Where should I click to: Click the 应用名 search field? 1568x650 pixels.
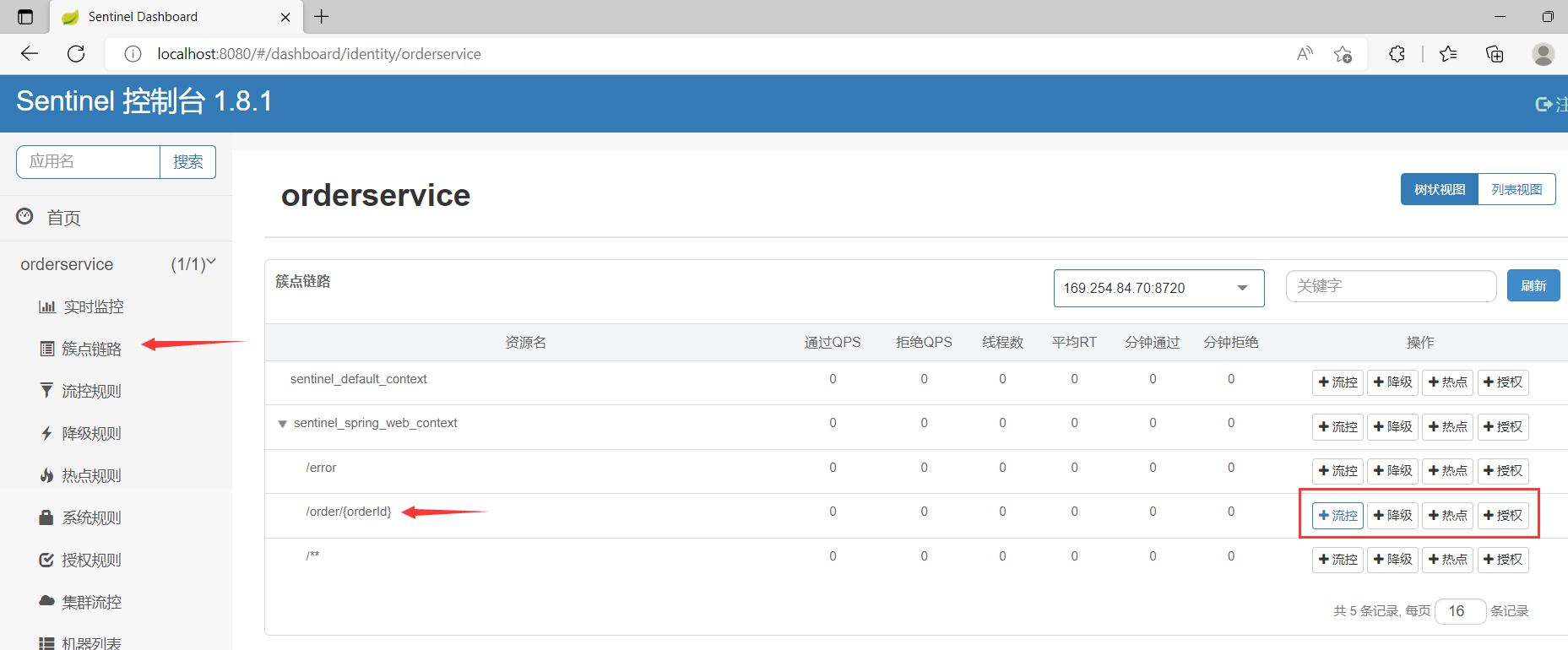[x=88, y=161]
